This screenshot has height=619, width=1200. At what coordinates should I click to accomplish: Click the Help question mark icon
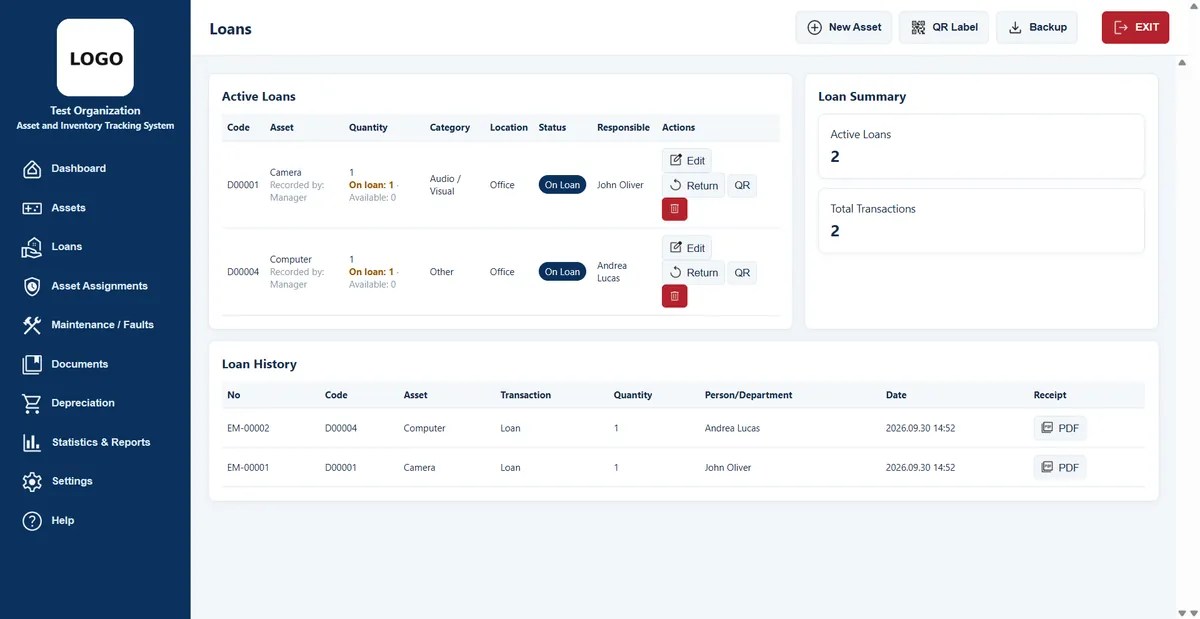[x=32, y=521]
